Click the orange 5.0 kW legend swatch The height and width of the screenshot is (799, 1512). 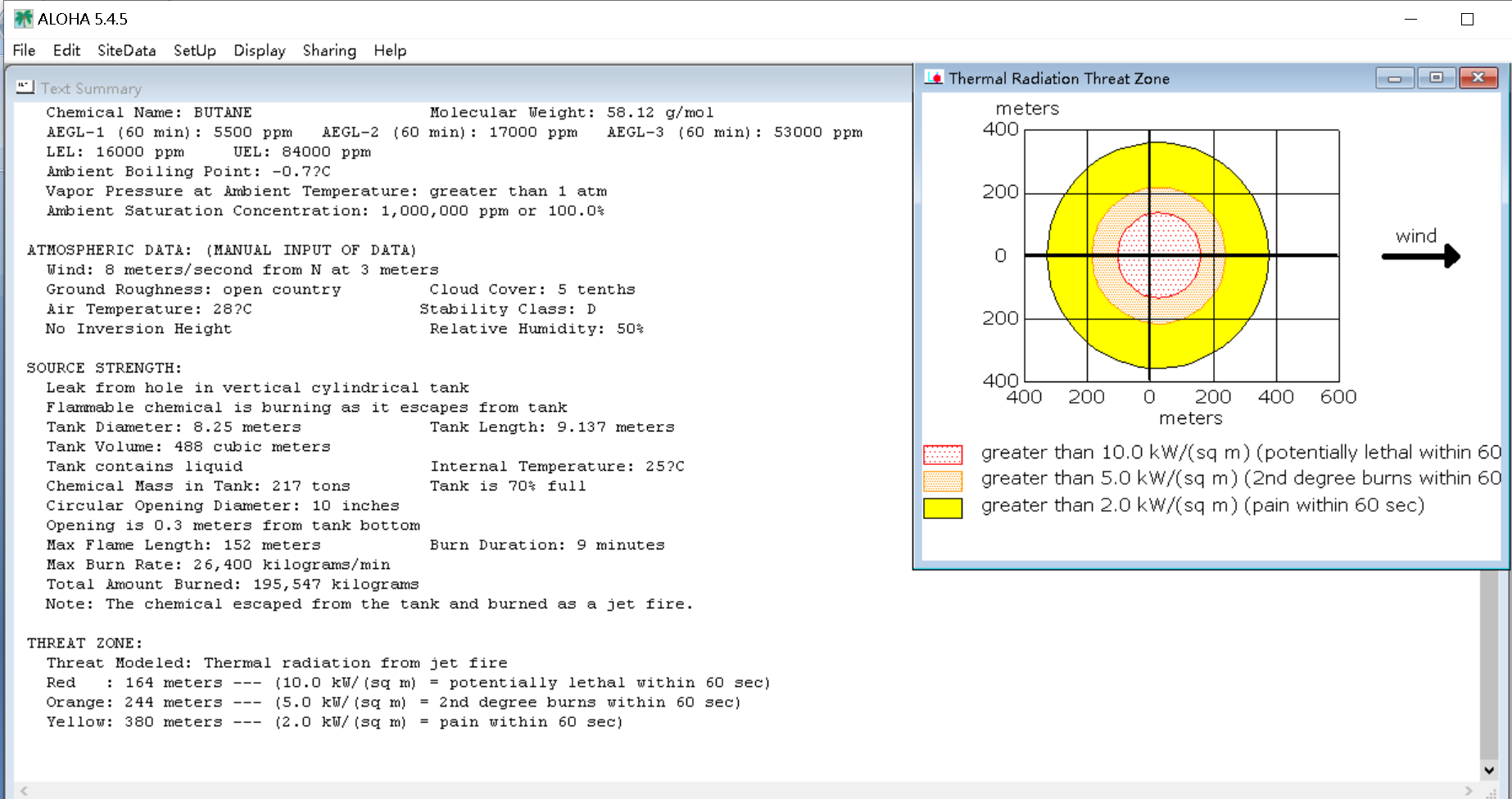[943, 481]
